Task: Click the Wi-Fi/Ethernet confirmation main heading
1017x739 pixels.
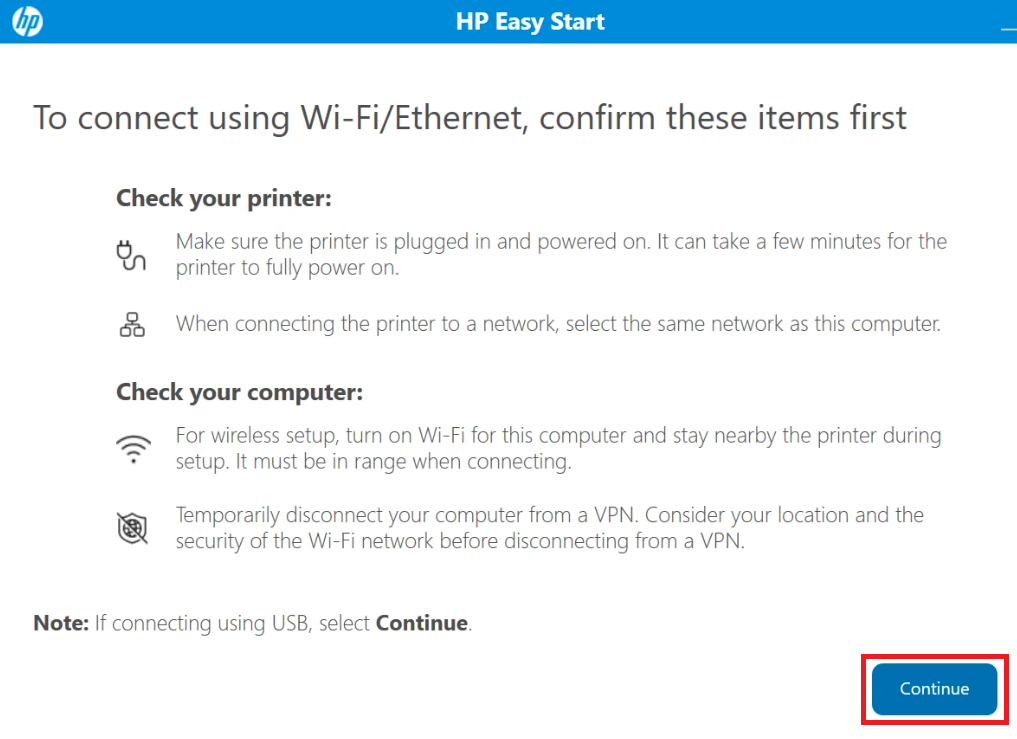Action: click(x=470, y=118)
